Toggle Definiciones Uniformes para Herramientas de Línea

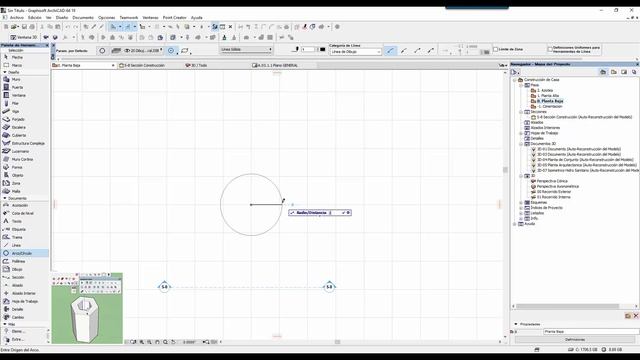click(x=550, y=49)
